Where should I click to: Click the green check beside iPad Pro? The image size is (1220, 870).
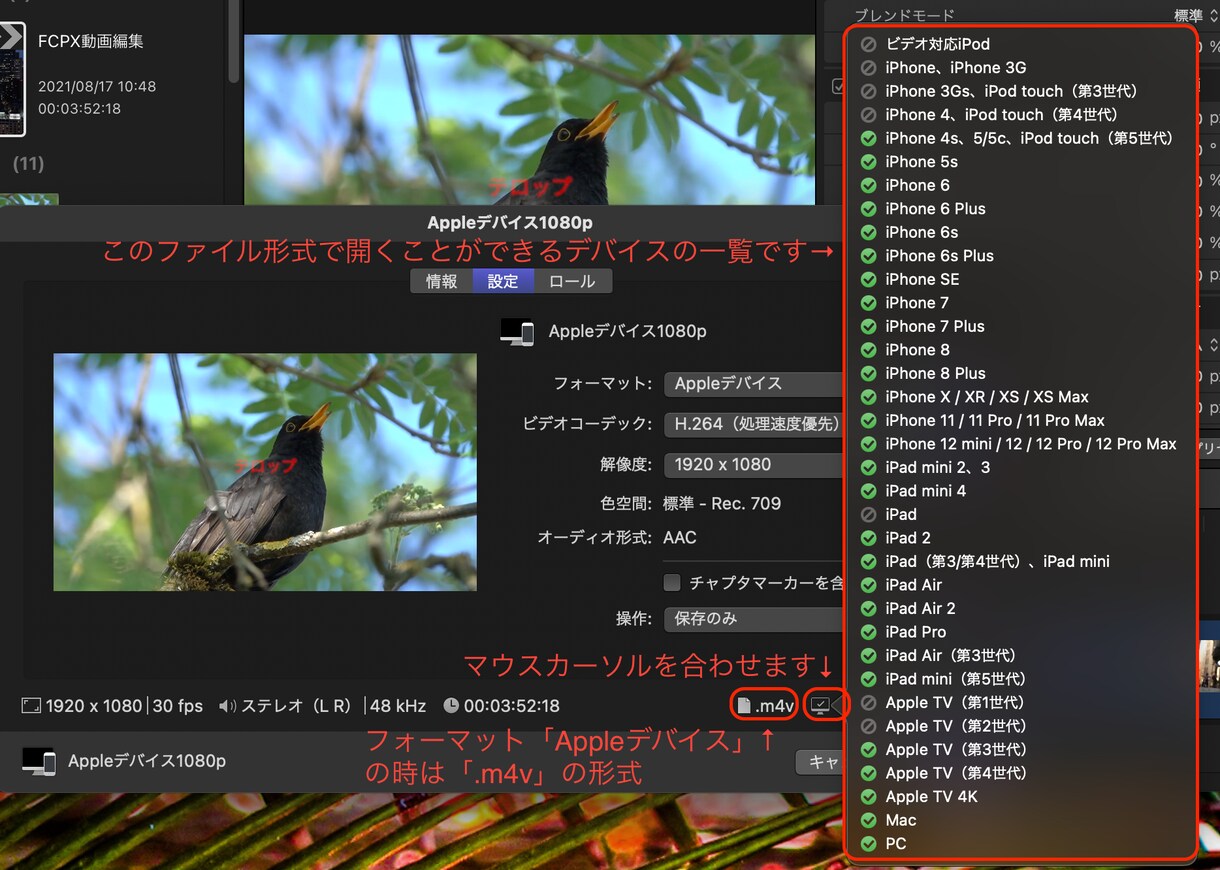[868, 632]
